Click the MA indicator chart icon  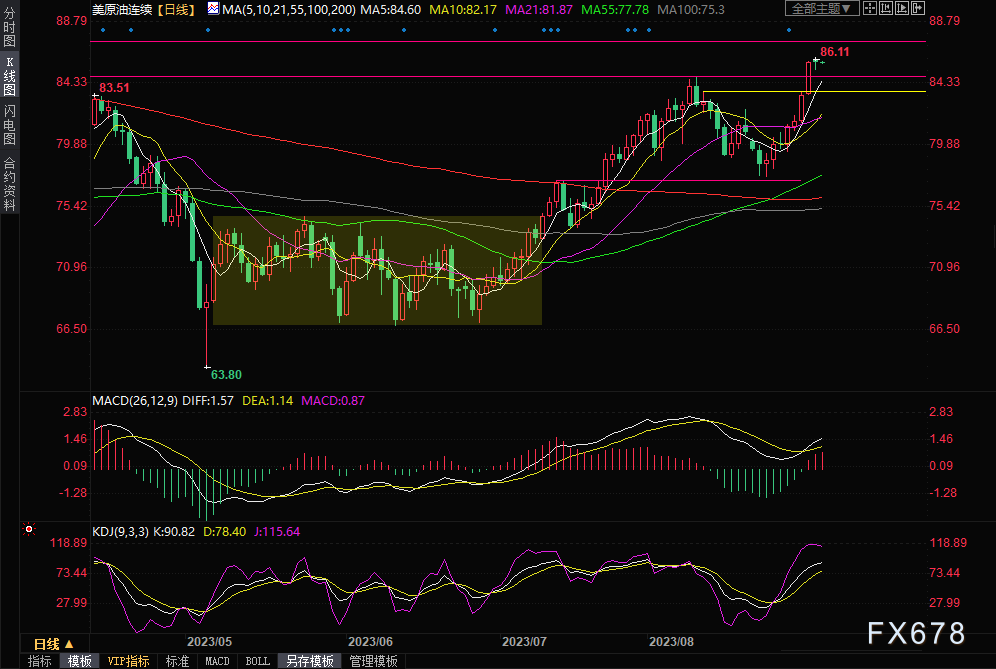coord(213,9)
